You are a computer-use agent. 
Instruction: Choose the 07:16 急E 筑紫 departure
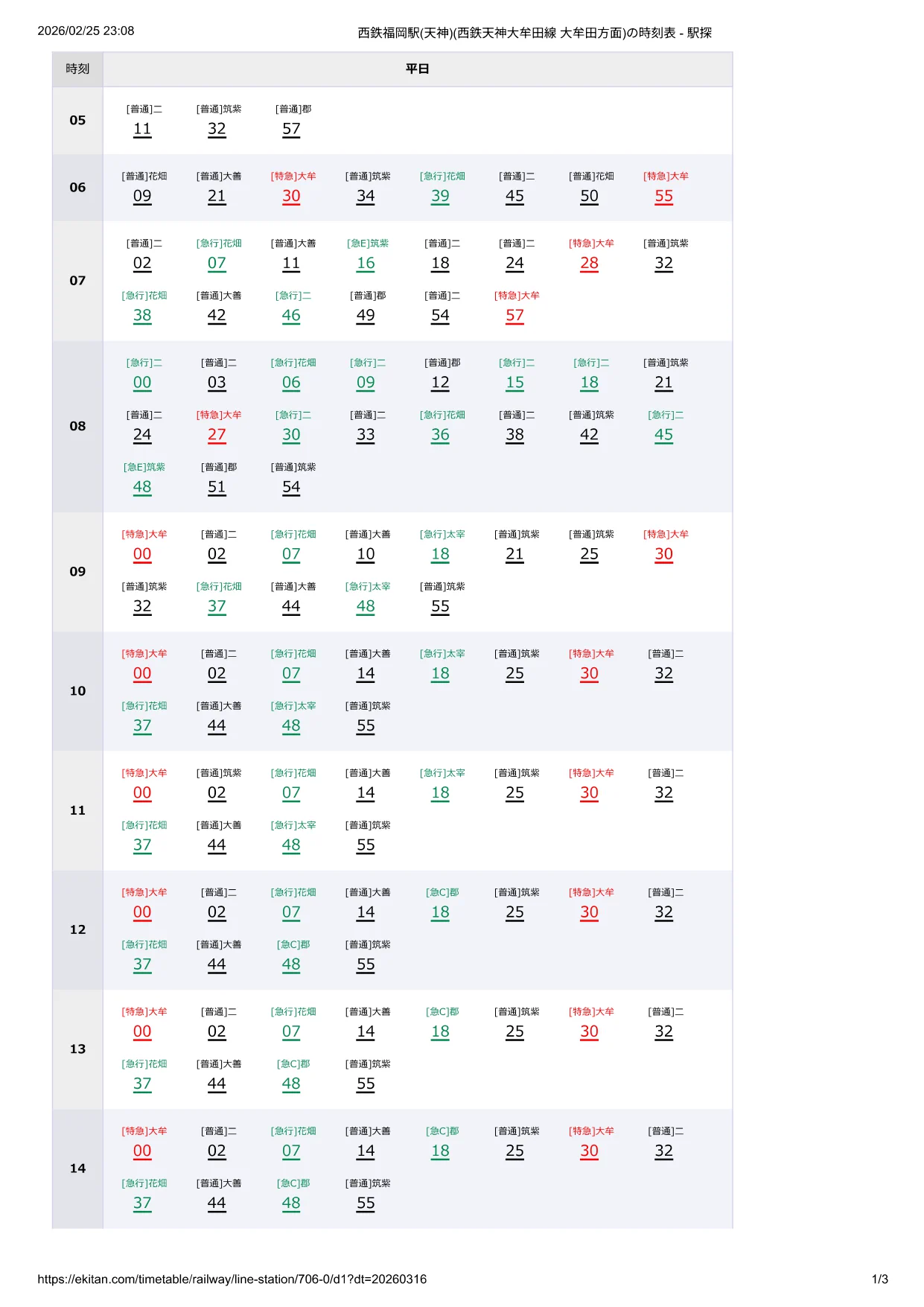point(366,263)
